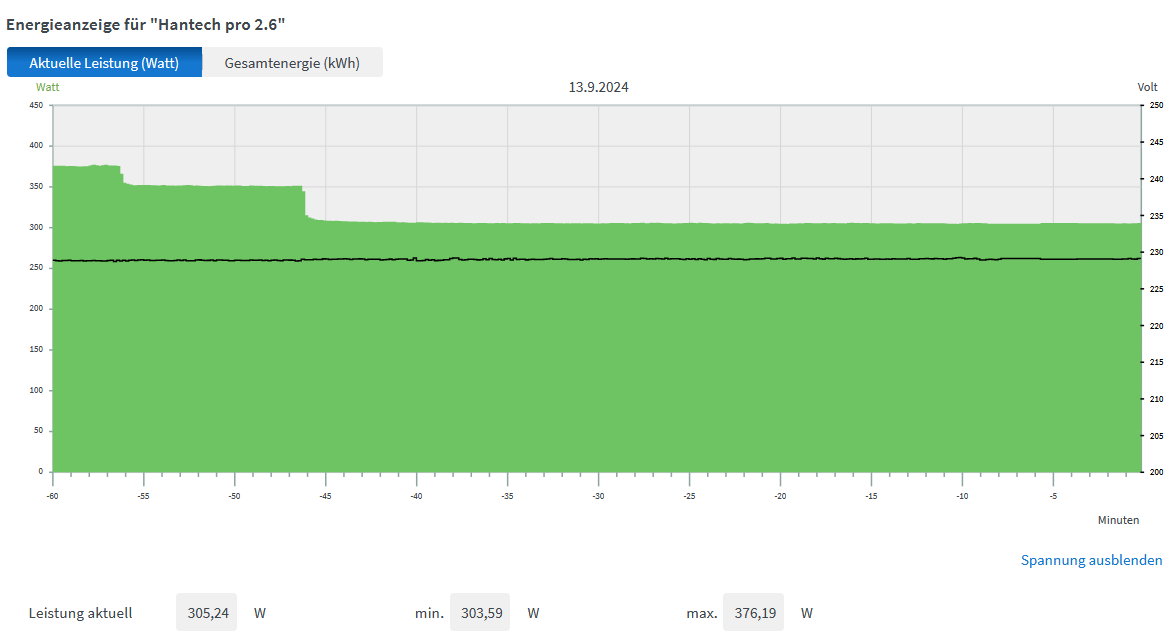Screen dimensions: 1172x633
Task: Click the Spannung ausblenden link
Action: tap(1091, 560)
